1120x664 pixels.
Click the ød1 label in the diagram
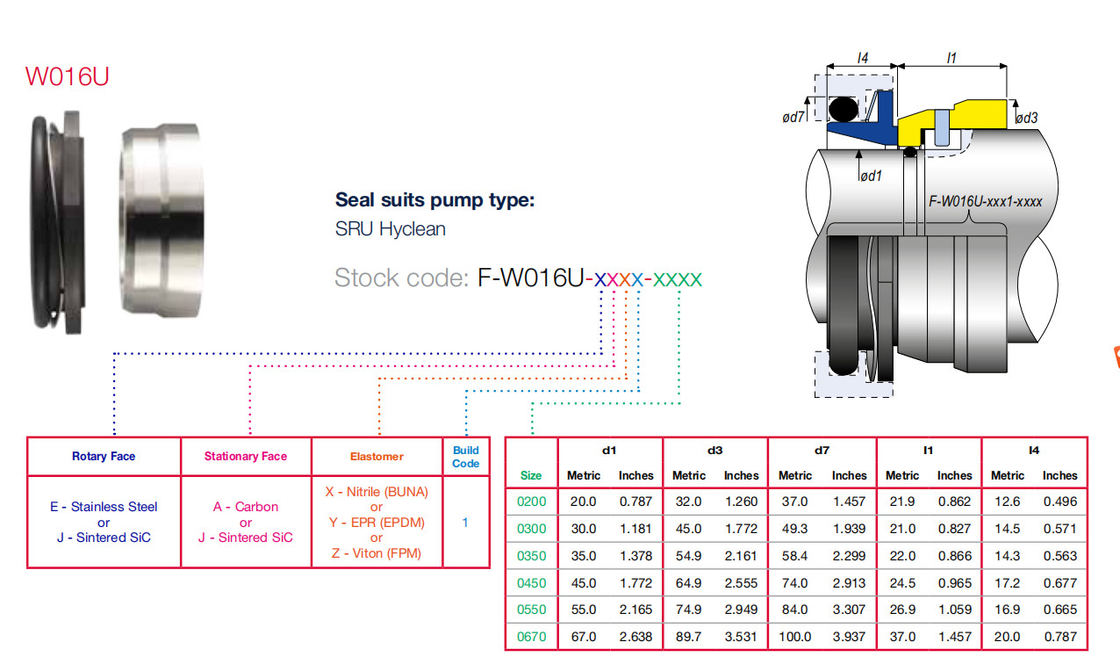point(871,176)
